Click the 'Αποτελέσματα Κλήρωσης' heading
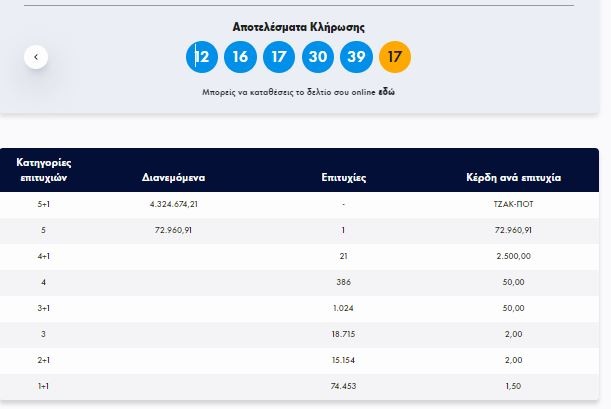This screenshot has width=611, height=409. tap(298, 27)
